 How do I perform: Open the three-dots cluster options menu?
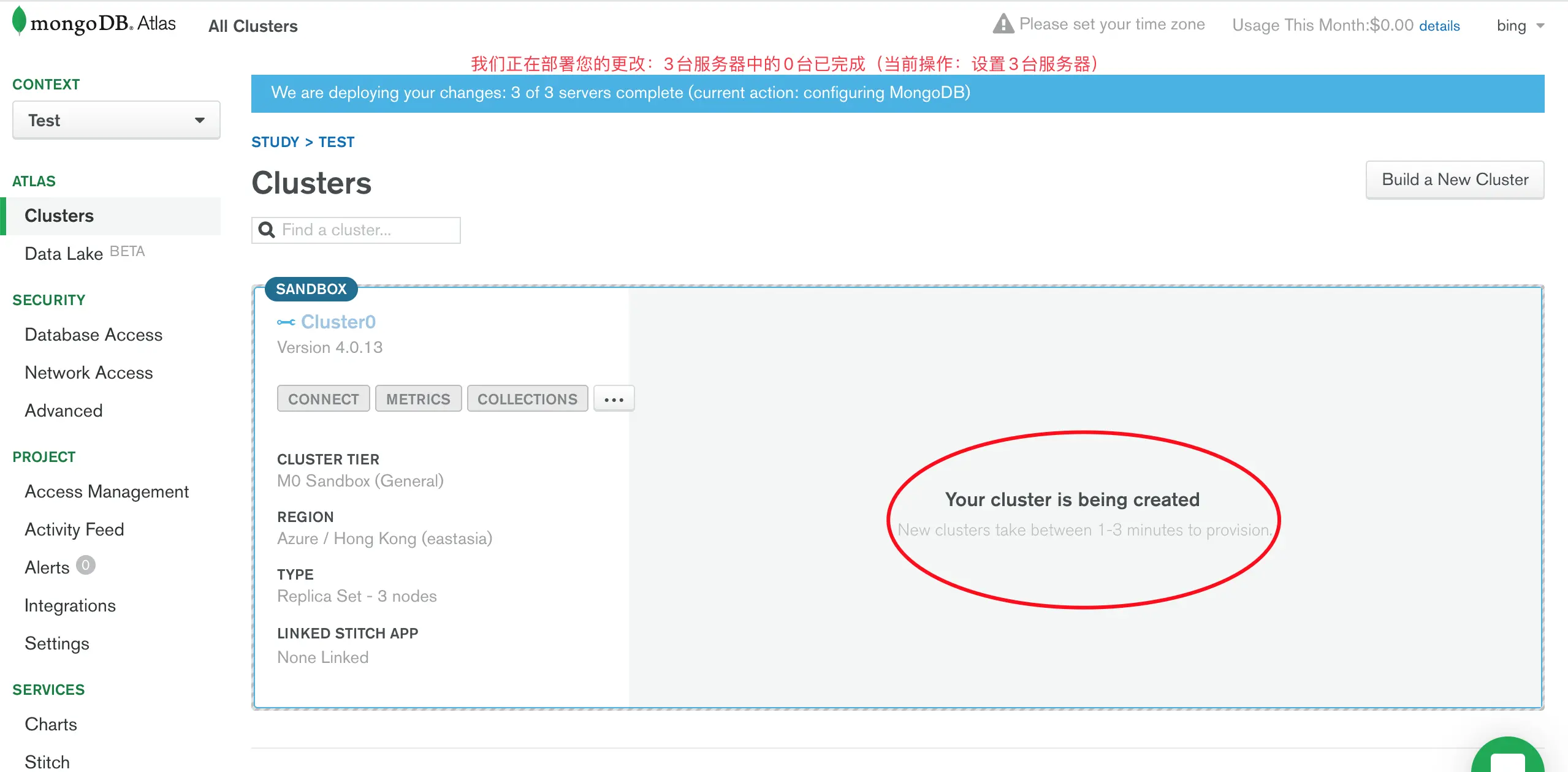pyautogui.click(x=614, y=399)
